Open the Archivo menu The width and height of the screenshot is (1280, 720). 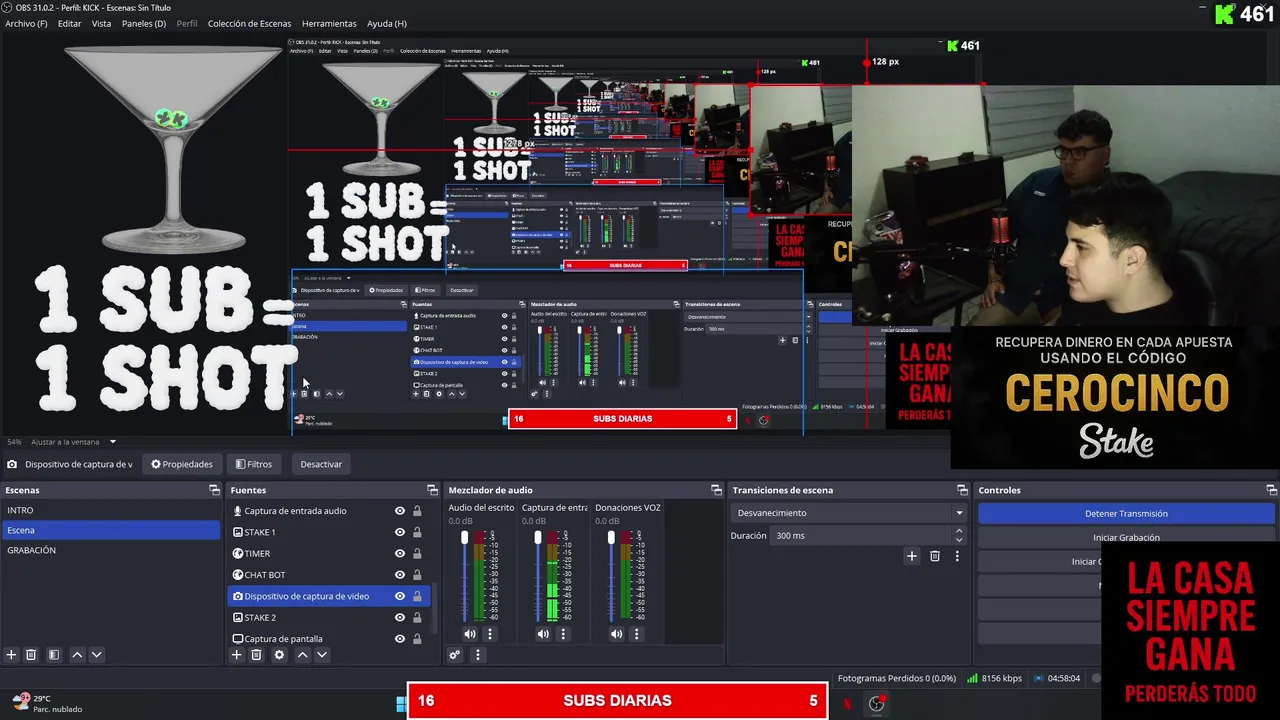tap(26, 23)
